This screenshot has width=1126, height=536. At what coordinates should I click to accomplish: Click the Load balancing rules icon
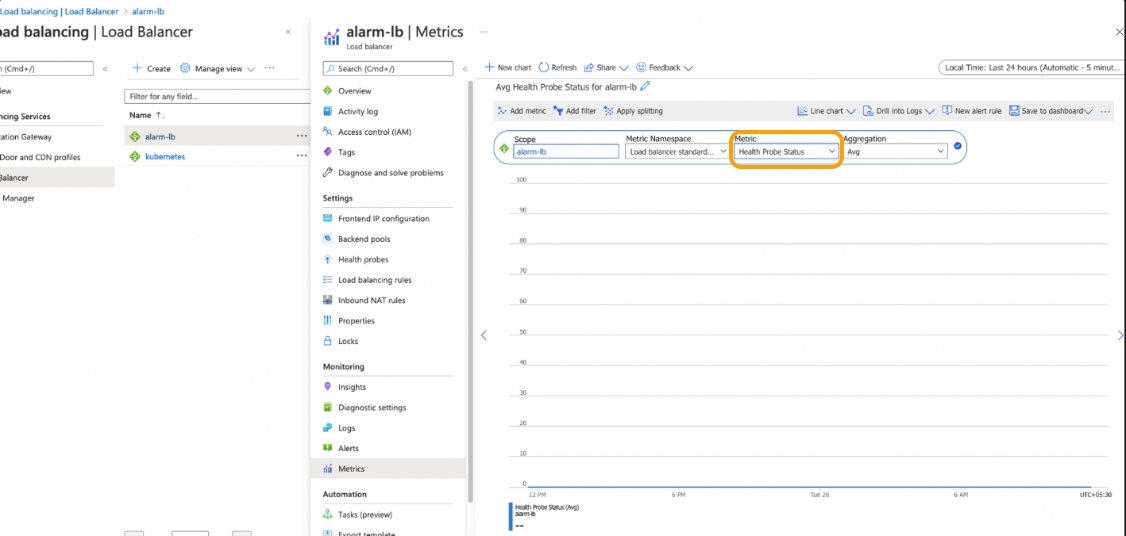(327, 279)
